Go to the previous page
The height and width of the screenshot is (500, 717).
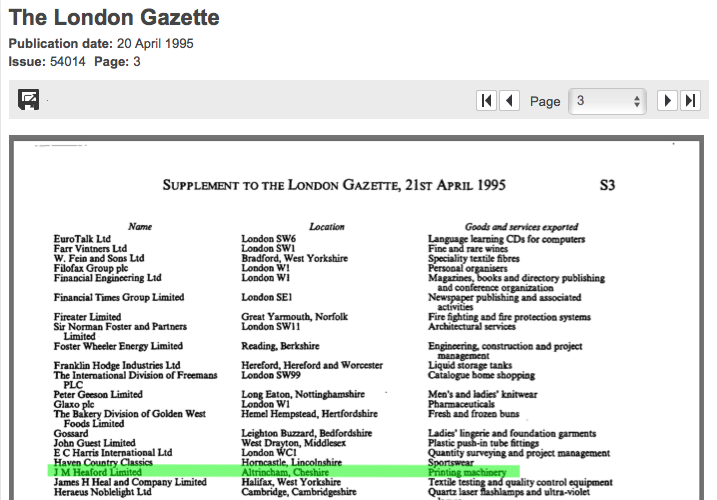(x=509, y=100)
